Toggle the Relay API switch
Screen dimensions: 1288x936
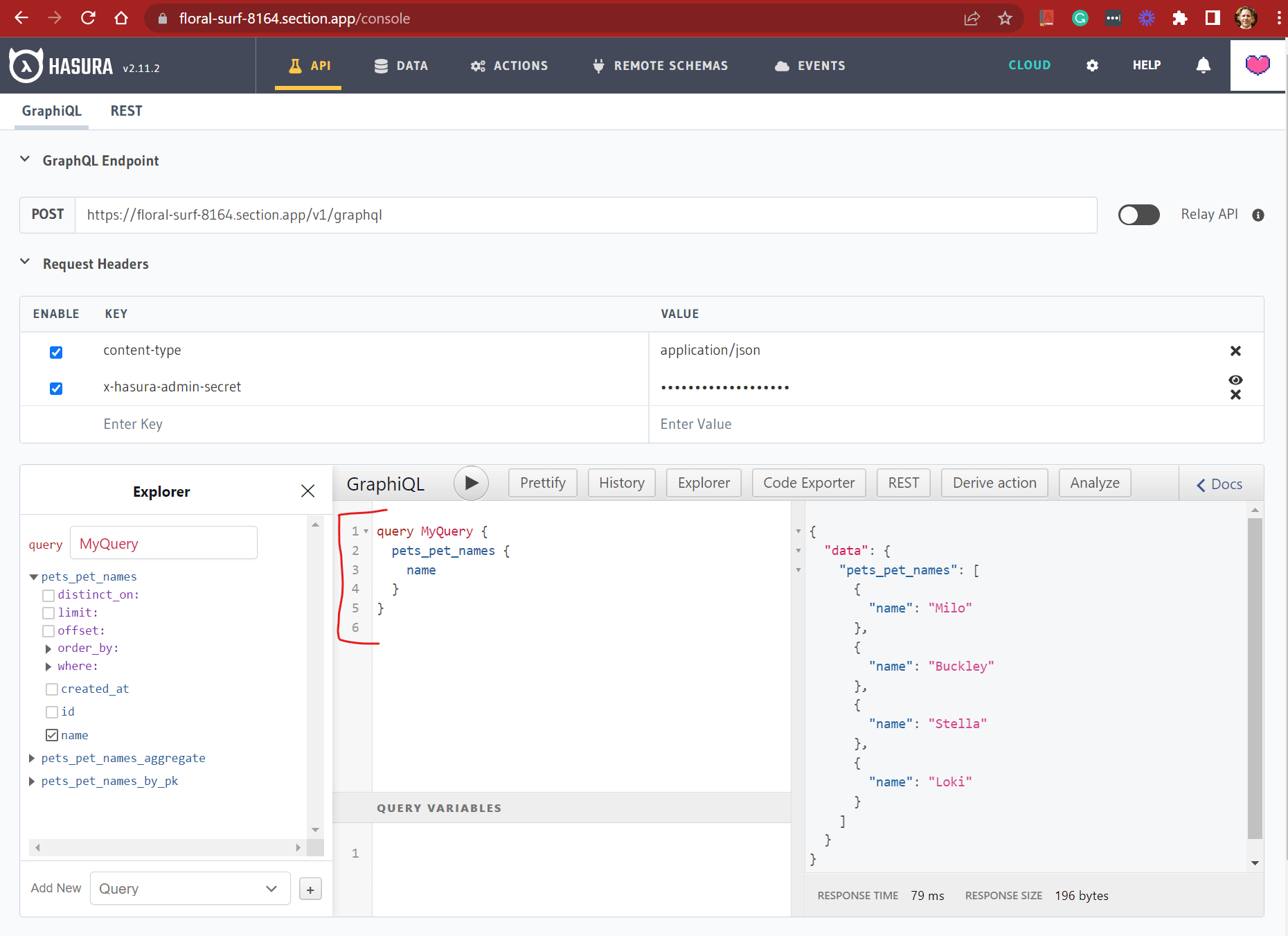[1138, 215]
